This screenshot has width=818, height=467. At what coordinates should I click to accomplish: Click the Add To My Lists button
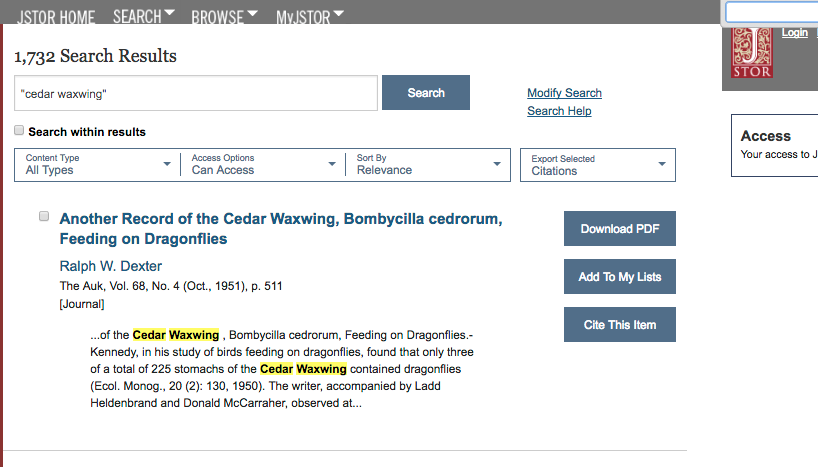[620, 277]
